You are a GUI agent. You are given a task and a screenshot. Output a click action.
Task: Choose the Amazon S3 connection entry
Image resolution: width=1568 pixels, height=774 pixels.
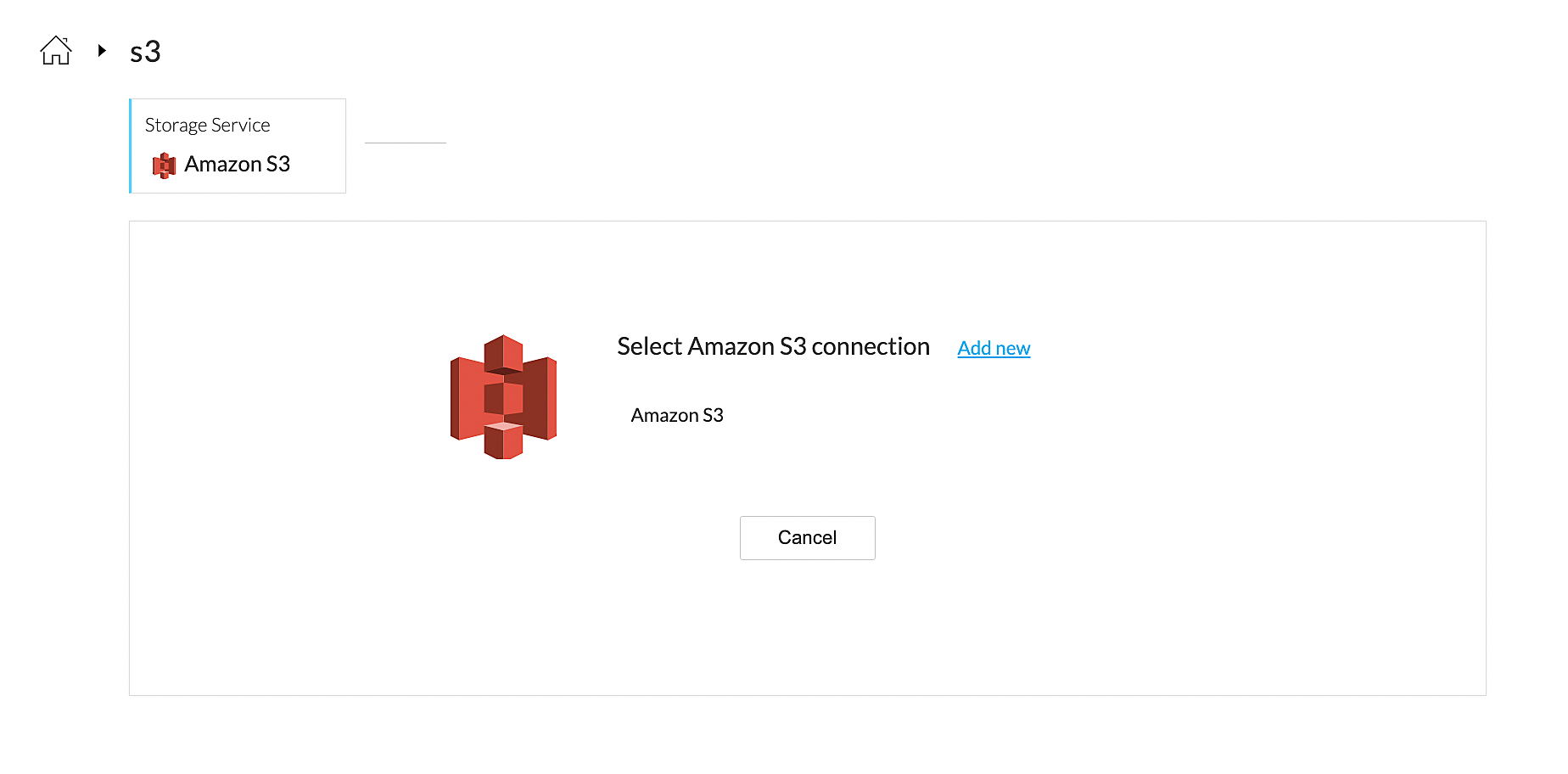click(677, 415)
